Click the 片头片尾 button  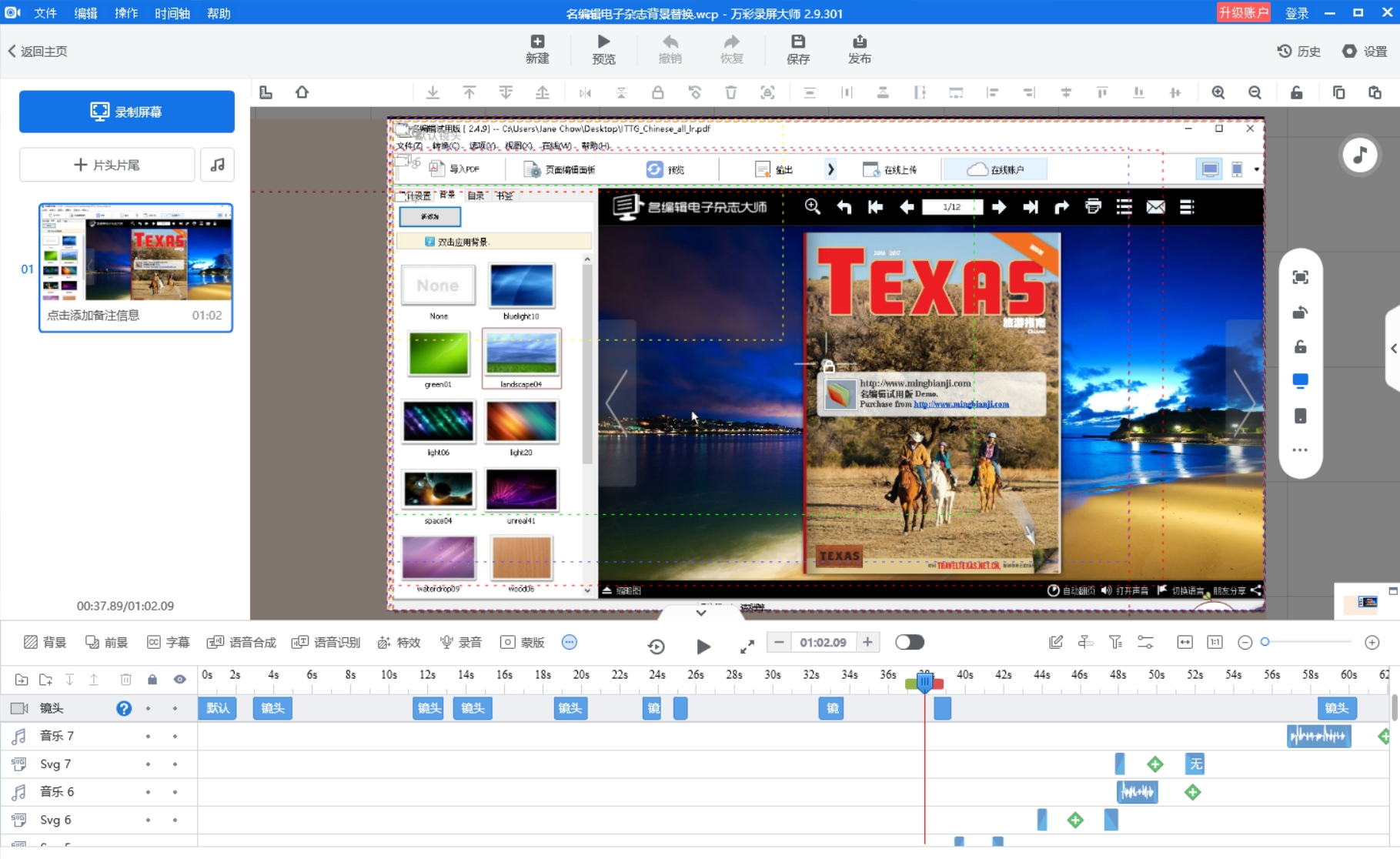click(107, 165)
